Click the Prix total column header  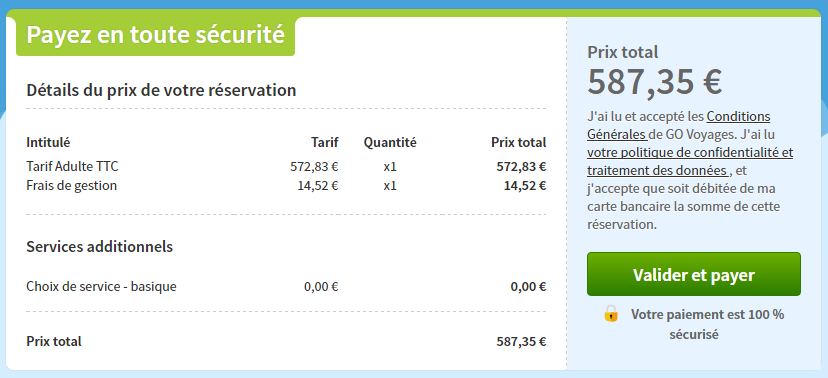tap(519, 142)
